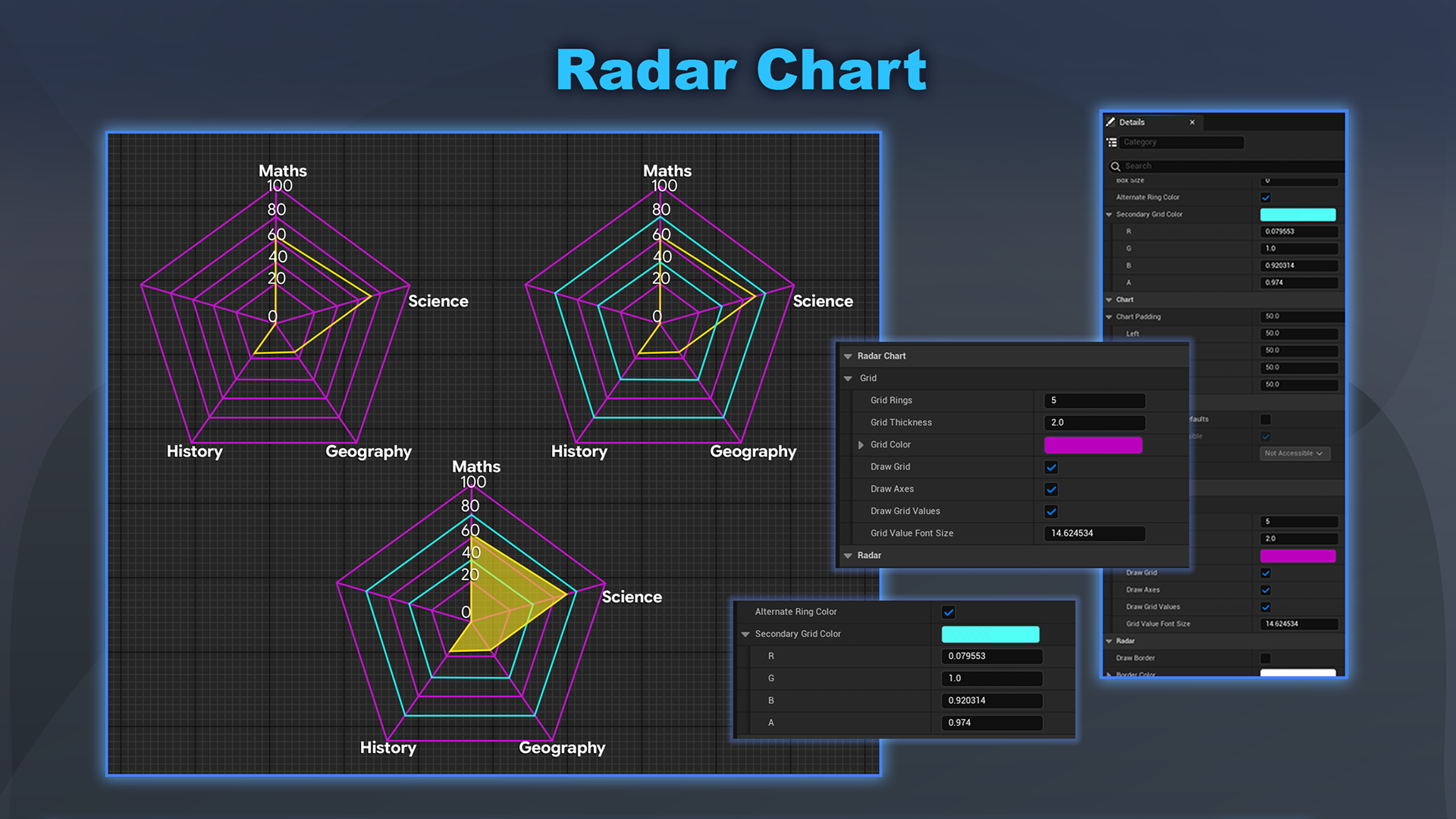The image size is (1456, 819).
Task: Enable Draw Border checkbox
Action: (1266, 658)
